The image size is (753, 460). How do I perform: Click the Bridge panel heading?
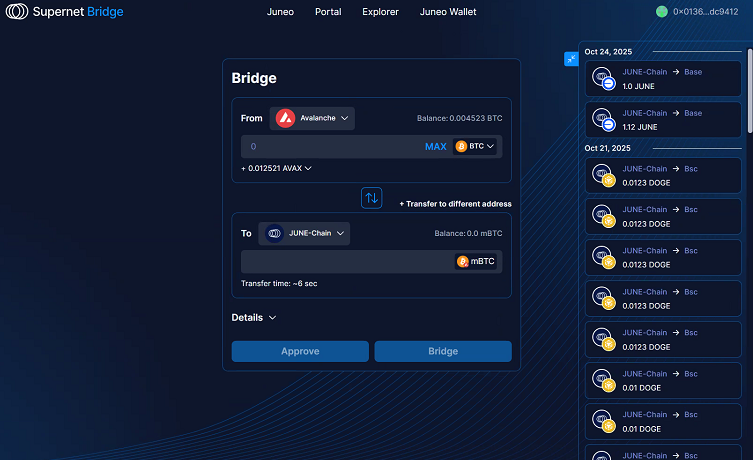point(254,78)
